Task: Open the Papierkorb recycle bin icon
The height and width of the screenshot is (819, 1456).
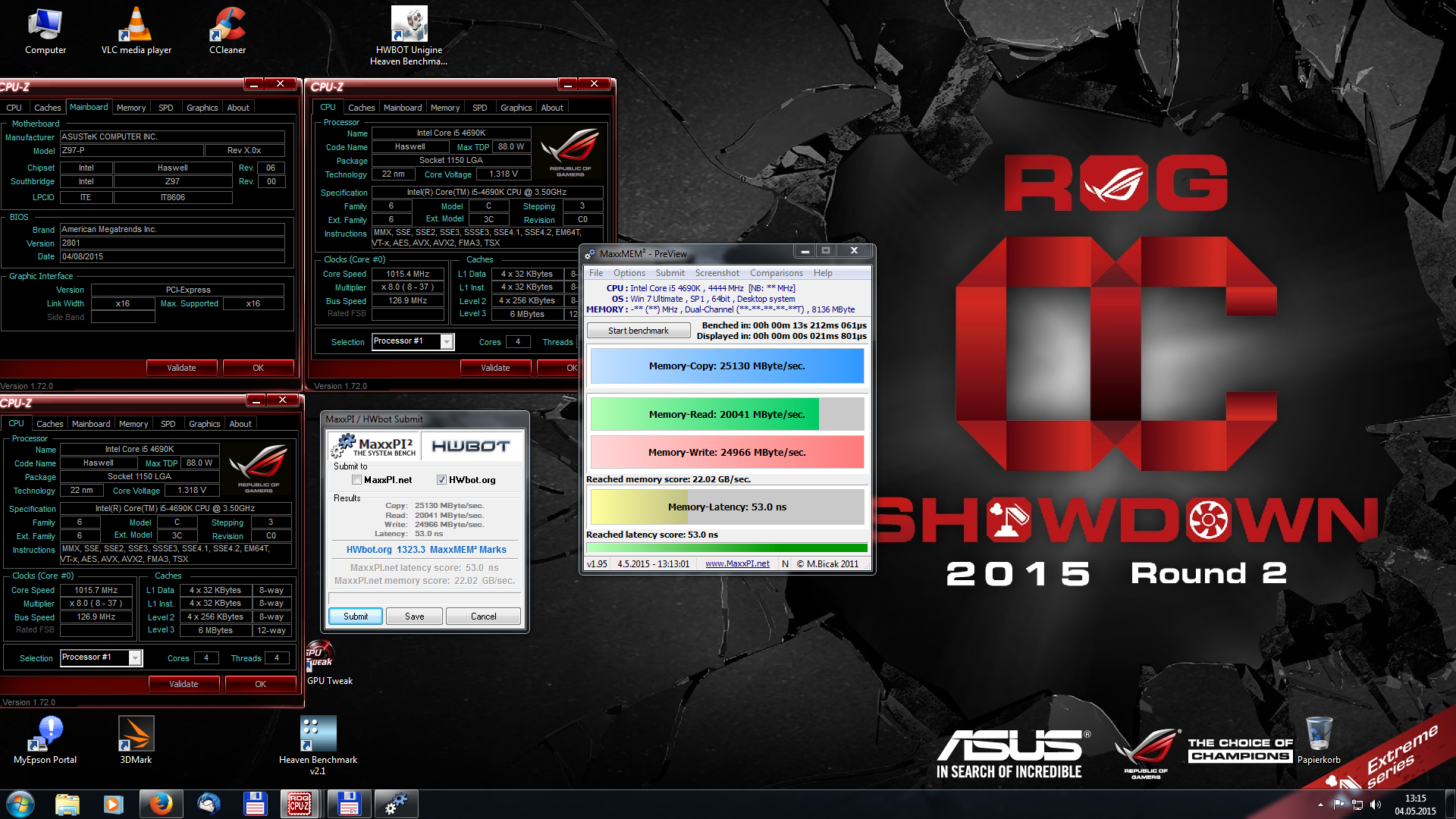Action: tap(1319, 740)
